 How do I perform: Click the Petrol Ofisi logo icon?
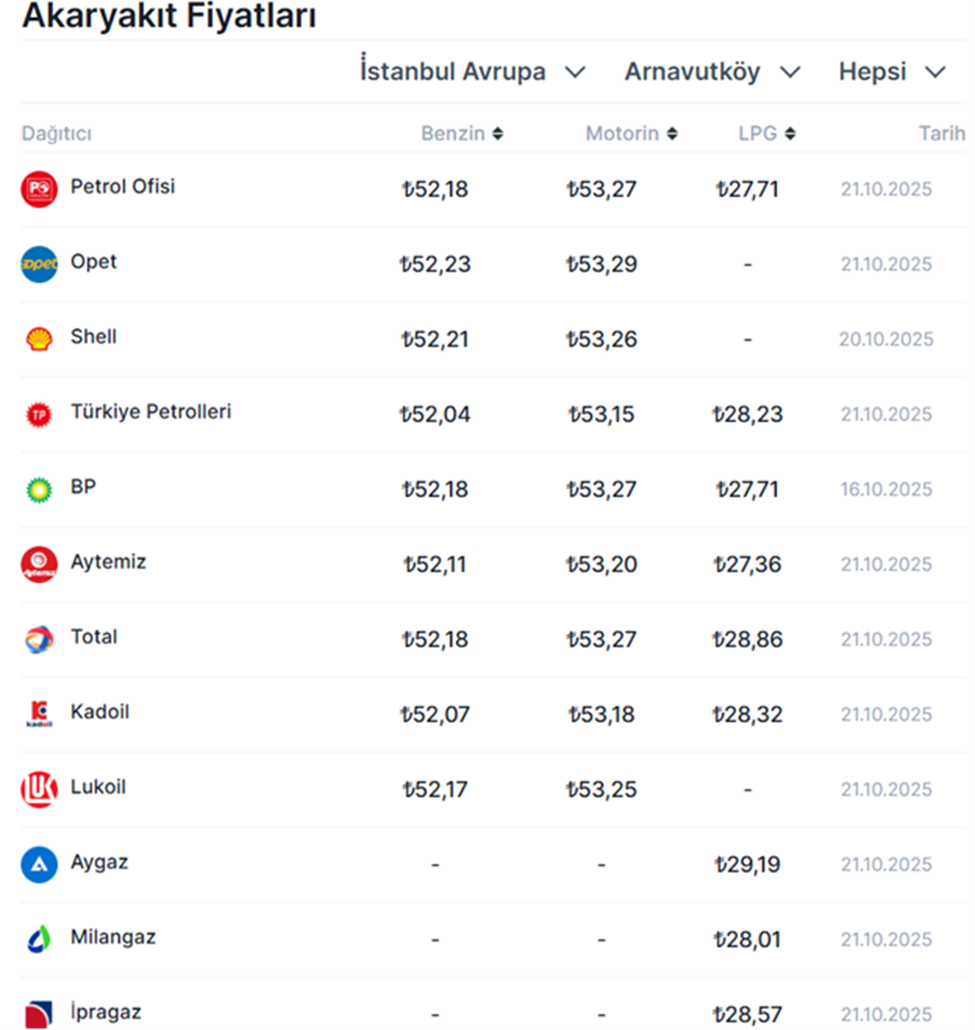39,189
